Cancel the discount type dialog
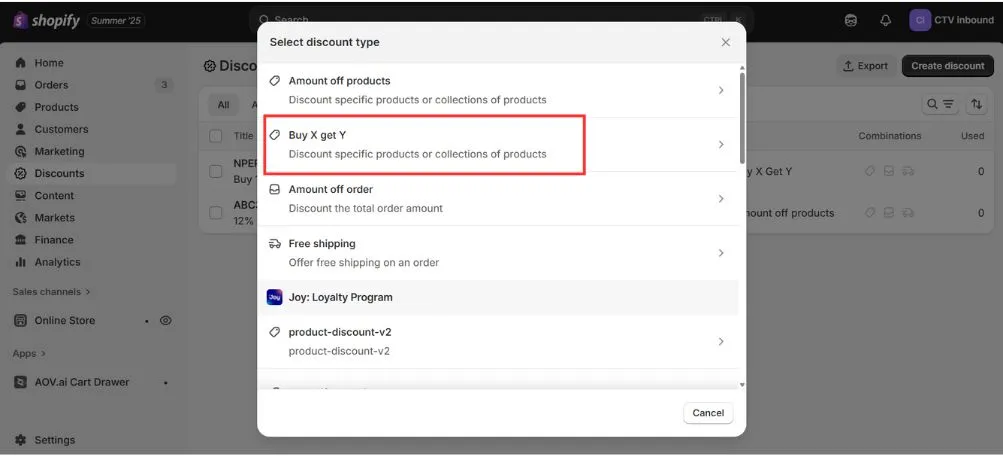Image resolution: width=1003 pixels, height=456 pixels. [x=708, y=413]
